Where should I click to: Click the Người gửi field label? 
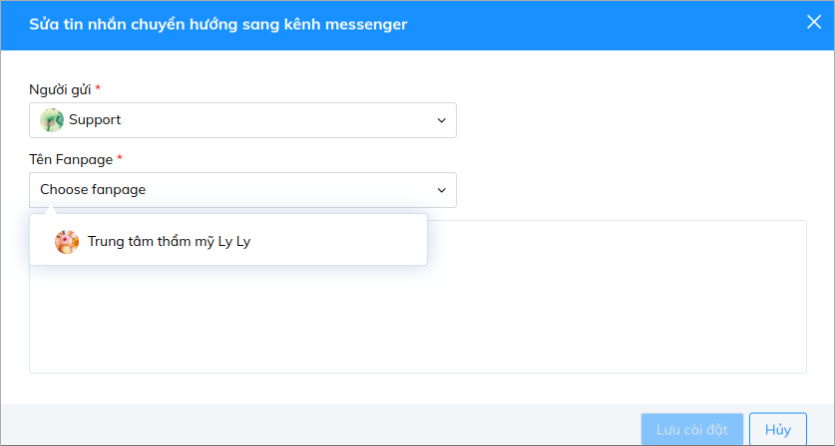[x=60, y=89]
